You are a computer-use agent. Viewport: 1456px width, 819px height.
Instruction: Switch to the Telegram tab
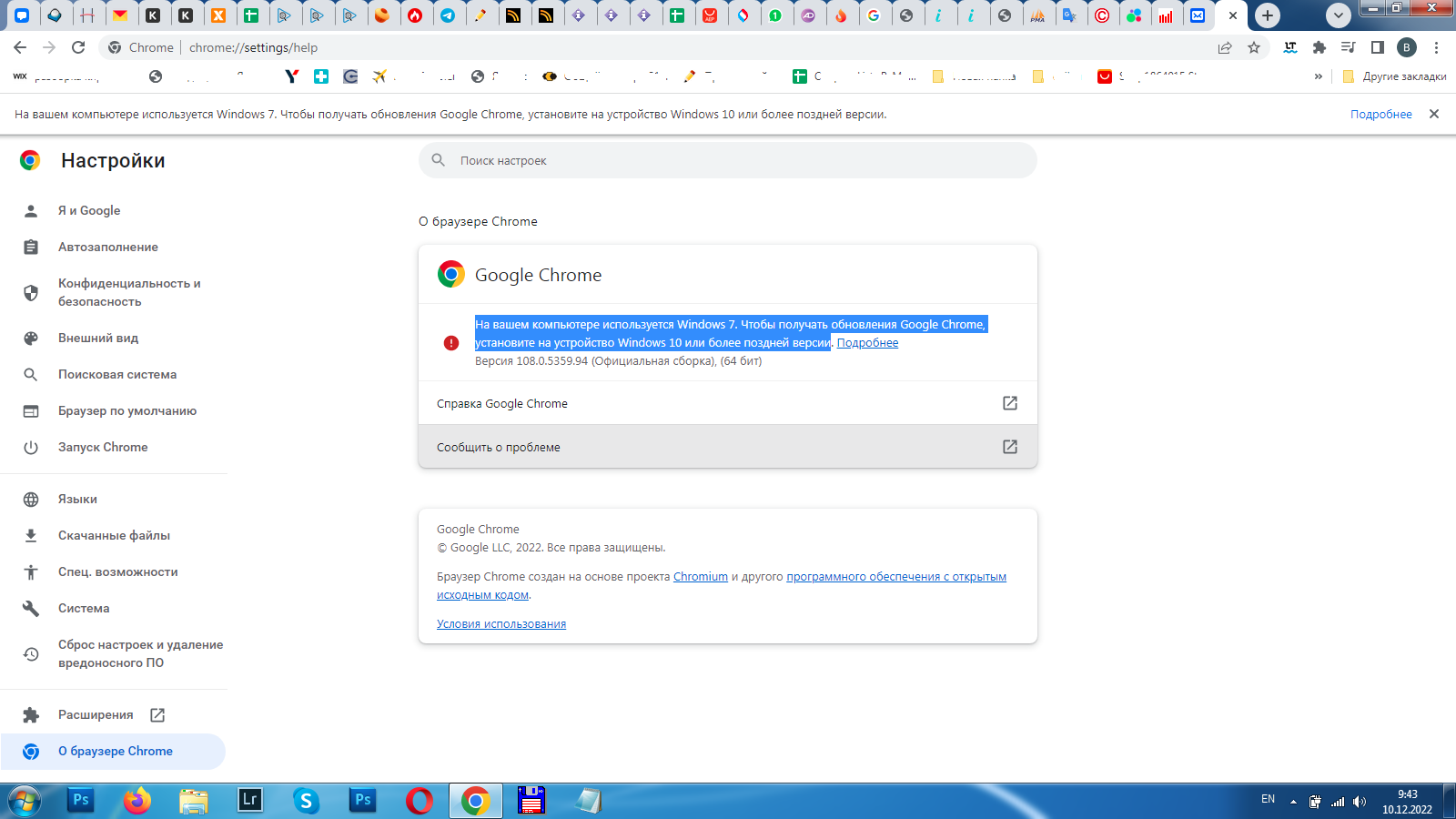point(448,15)
